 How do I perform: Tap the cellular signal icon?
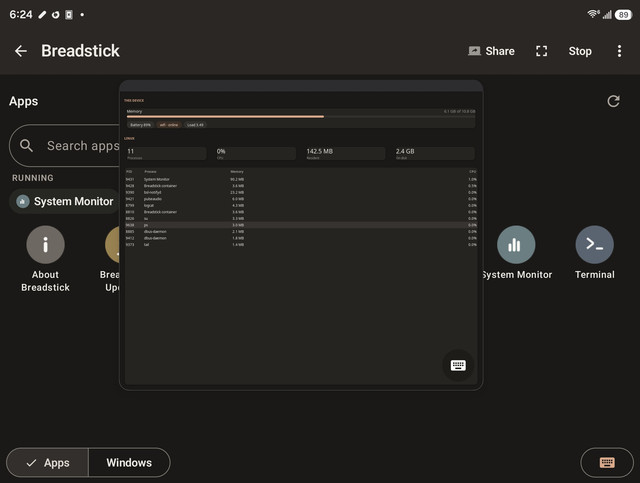point(607,15)
